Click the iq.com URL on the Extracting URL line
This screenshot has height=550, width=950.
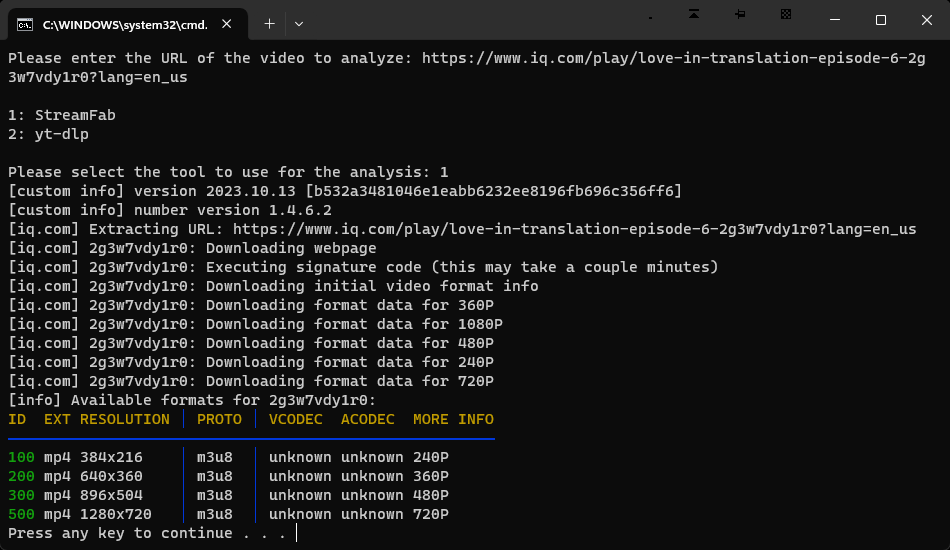coord(574,229)
